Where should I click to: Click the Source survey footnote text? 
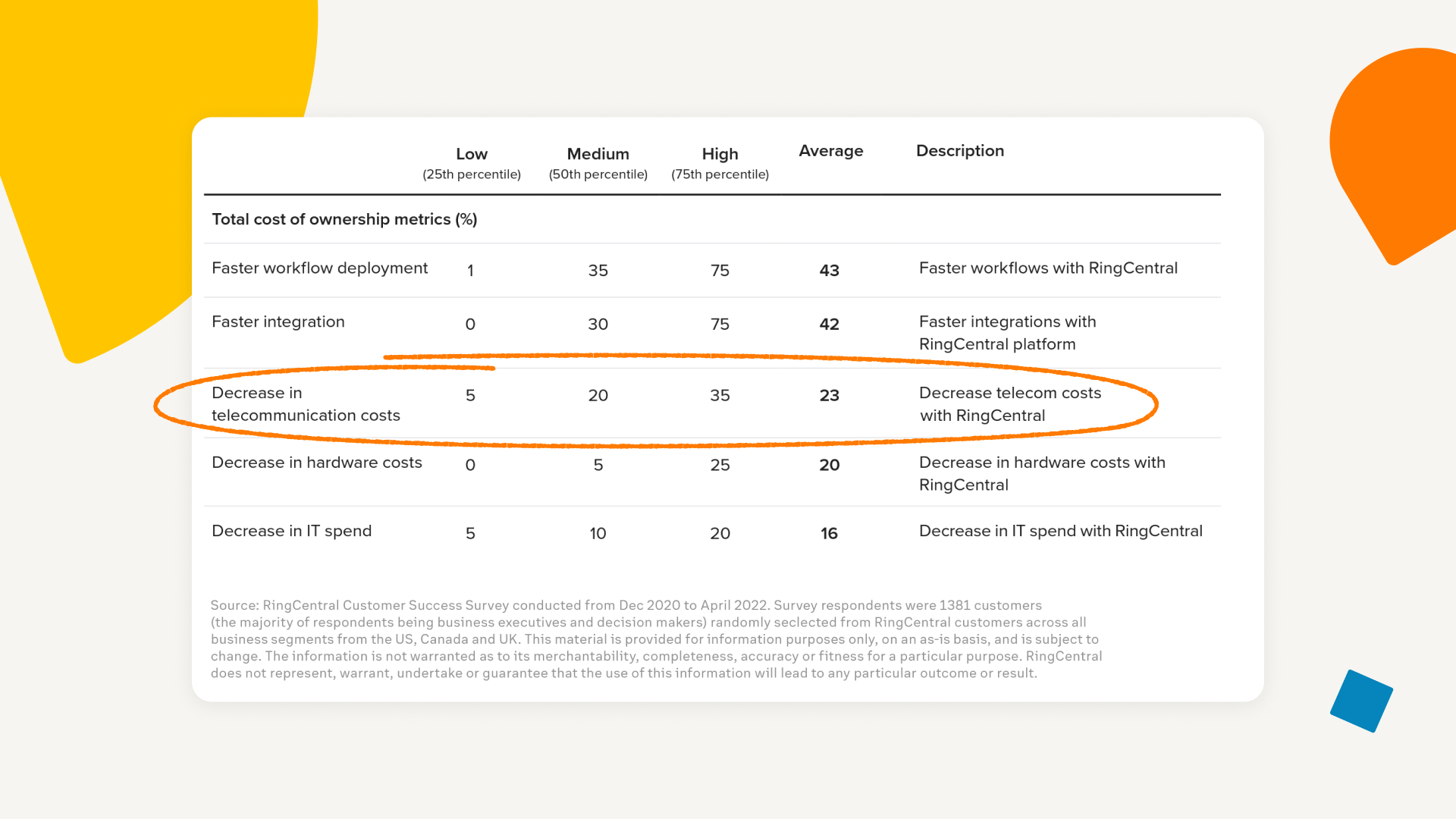(x=656, y=639)
